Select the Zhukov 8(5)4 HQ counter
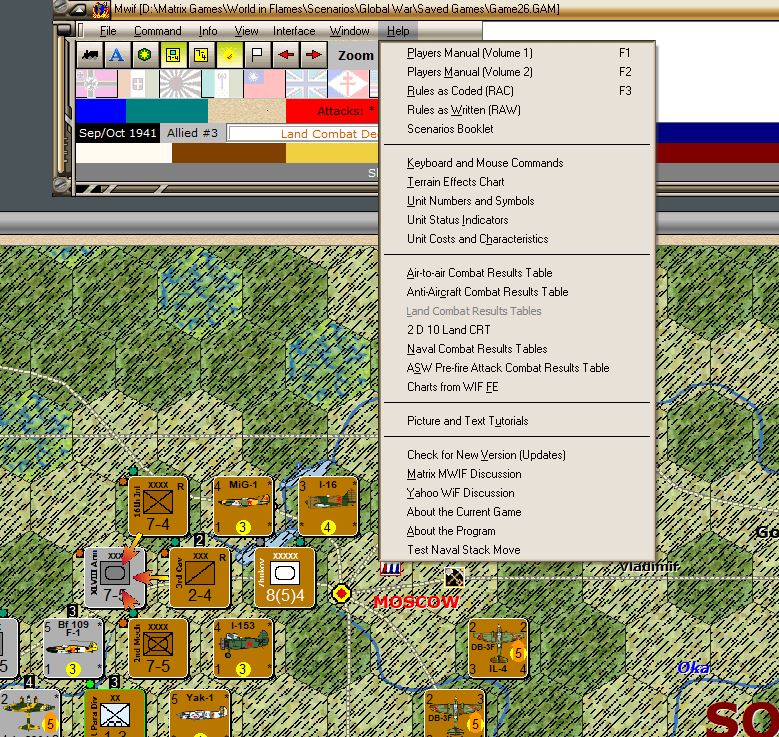The width and height of the screenshot is (779, 737). [x=285, y=577]
